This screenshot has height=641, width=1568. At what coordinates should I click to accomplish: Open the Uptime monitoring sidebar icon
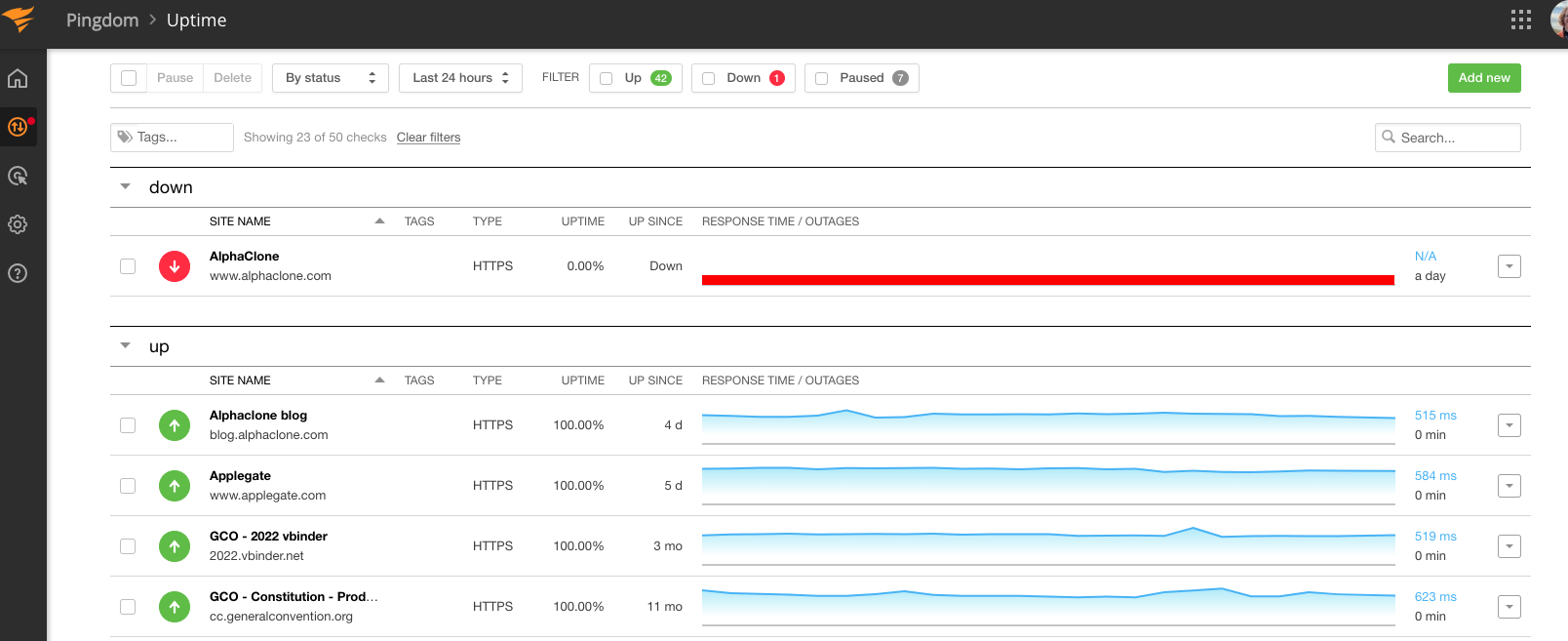coord(18,127)
